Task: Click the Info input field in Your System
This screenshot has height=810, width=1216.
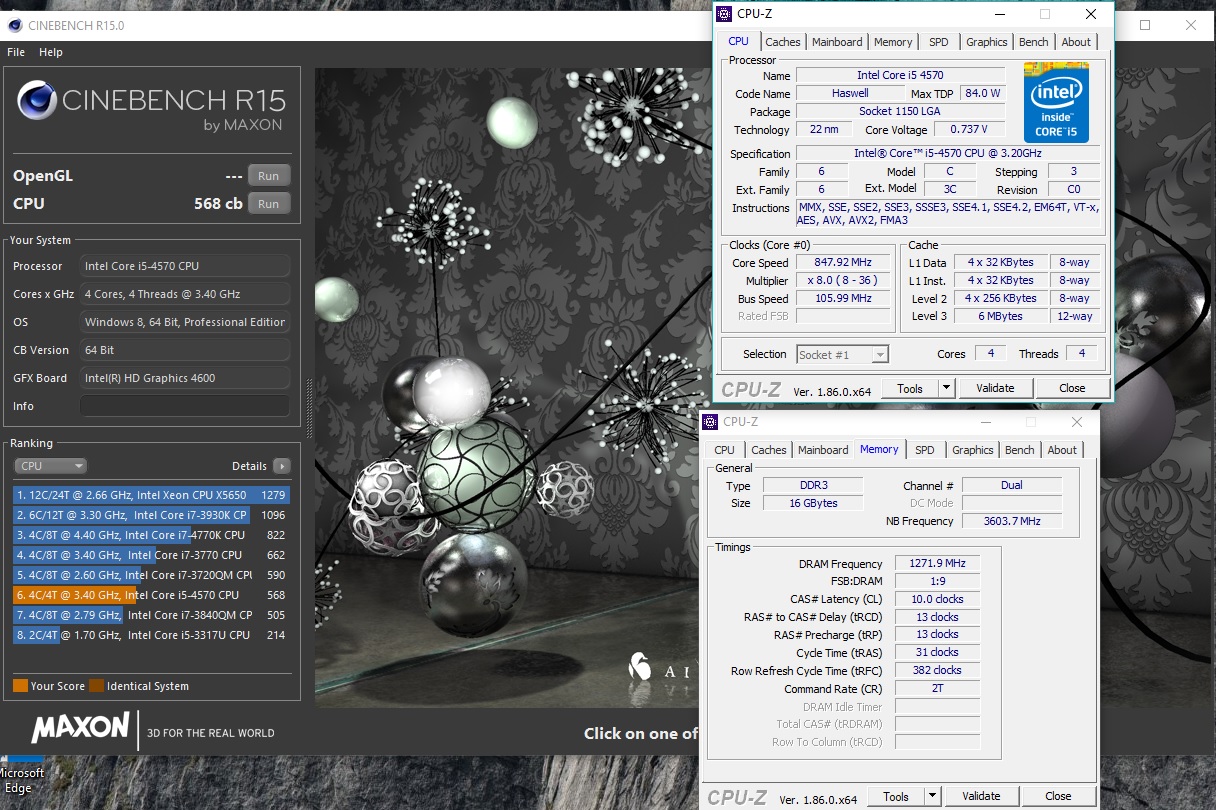Action: [x=185, y=406]
